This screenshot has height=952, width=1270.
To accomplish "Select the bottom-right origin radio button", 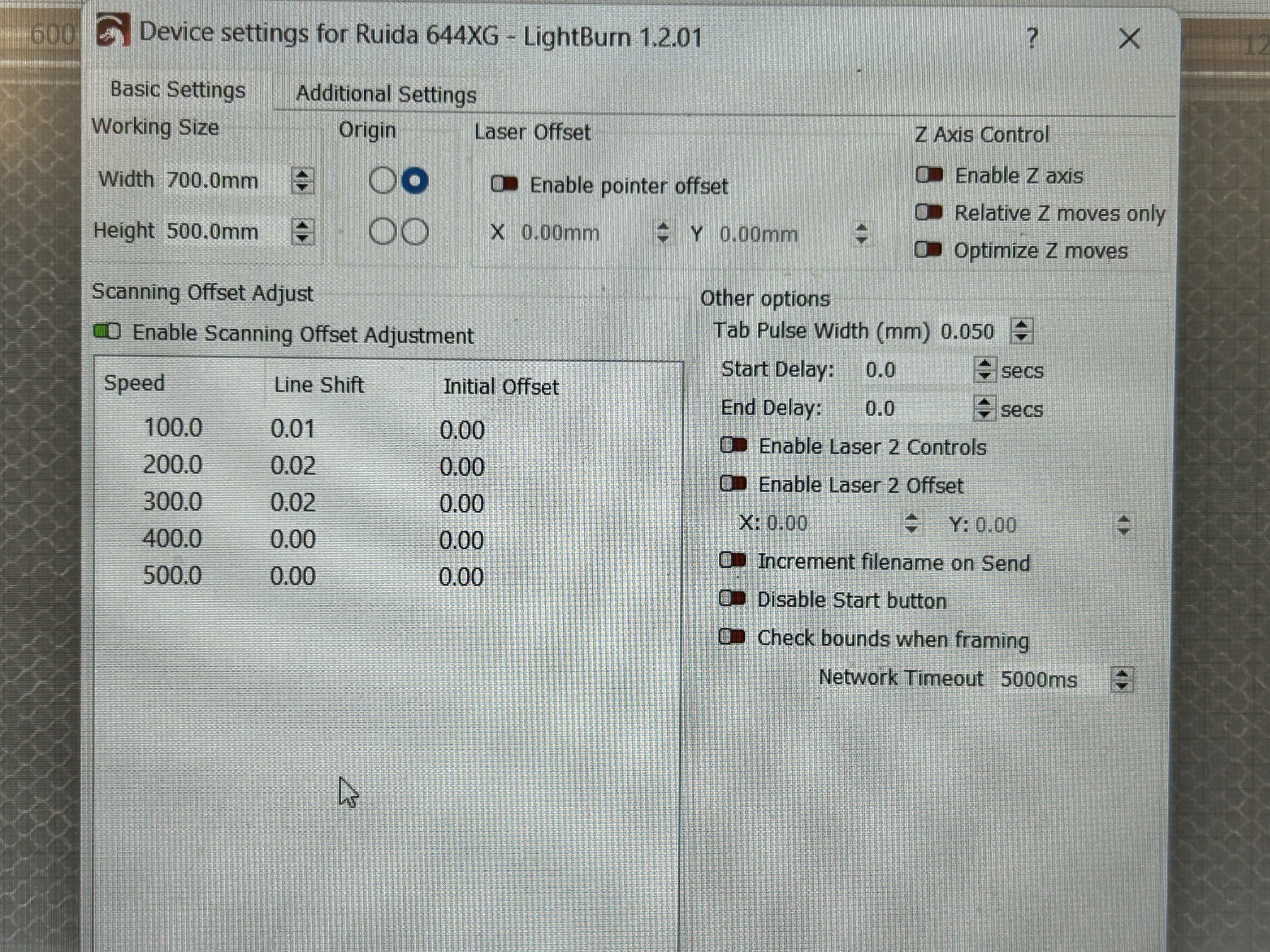I will click(415, 232).
